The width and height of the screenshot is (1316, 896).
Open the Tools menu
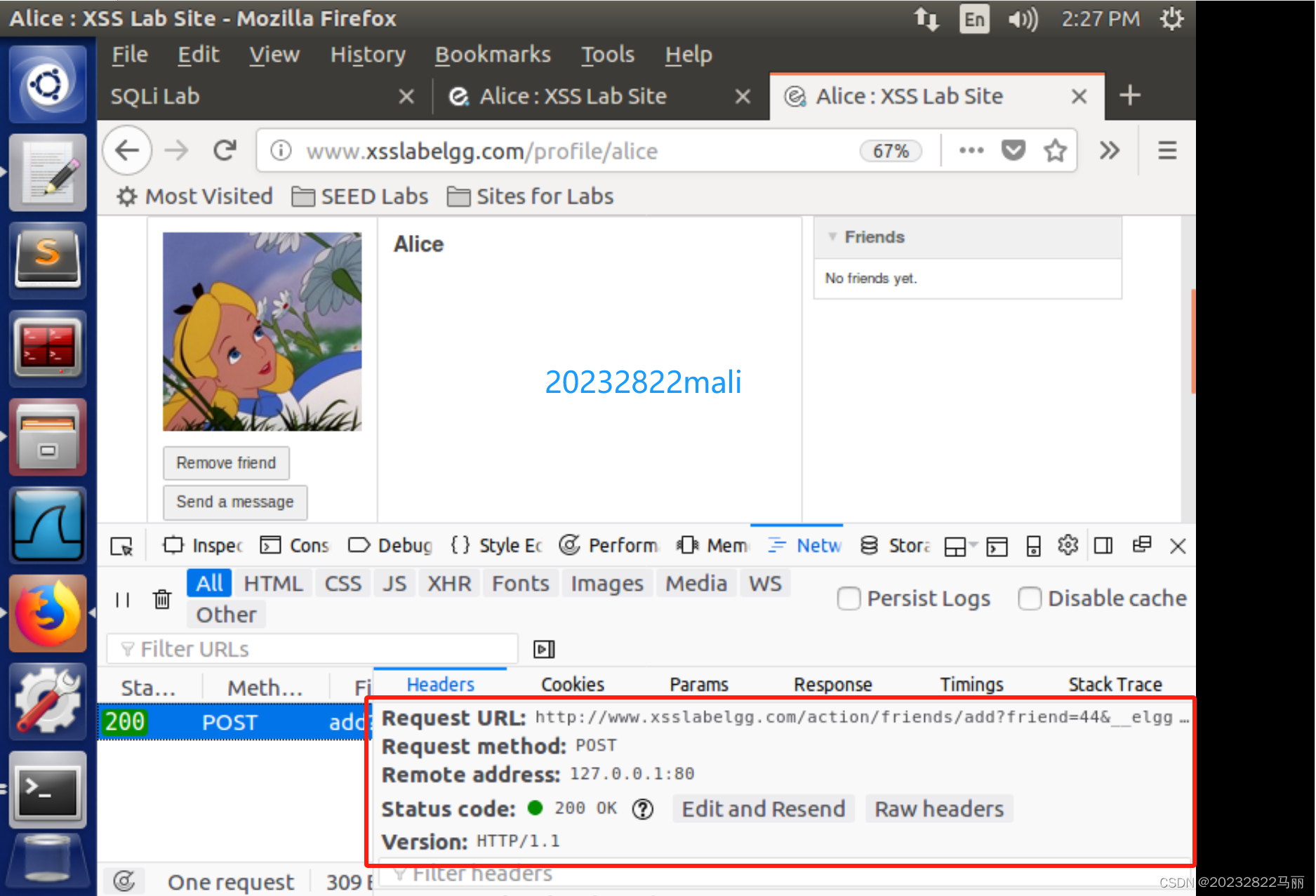coord(608,55)
